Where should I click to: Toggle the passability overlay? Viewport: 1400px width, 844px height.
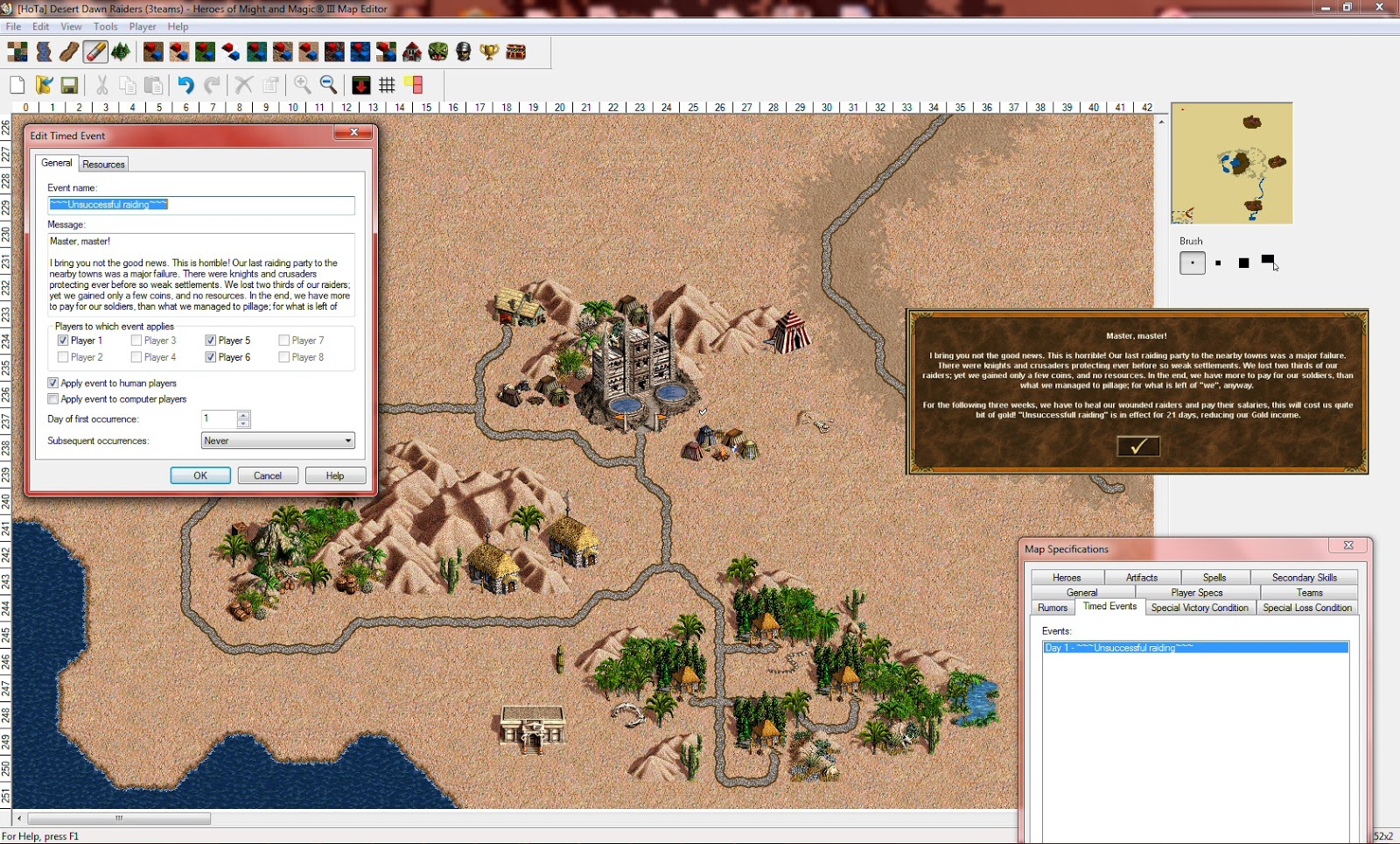[x=414, y=85]
